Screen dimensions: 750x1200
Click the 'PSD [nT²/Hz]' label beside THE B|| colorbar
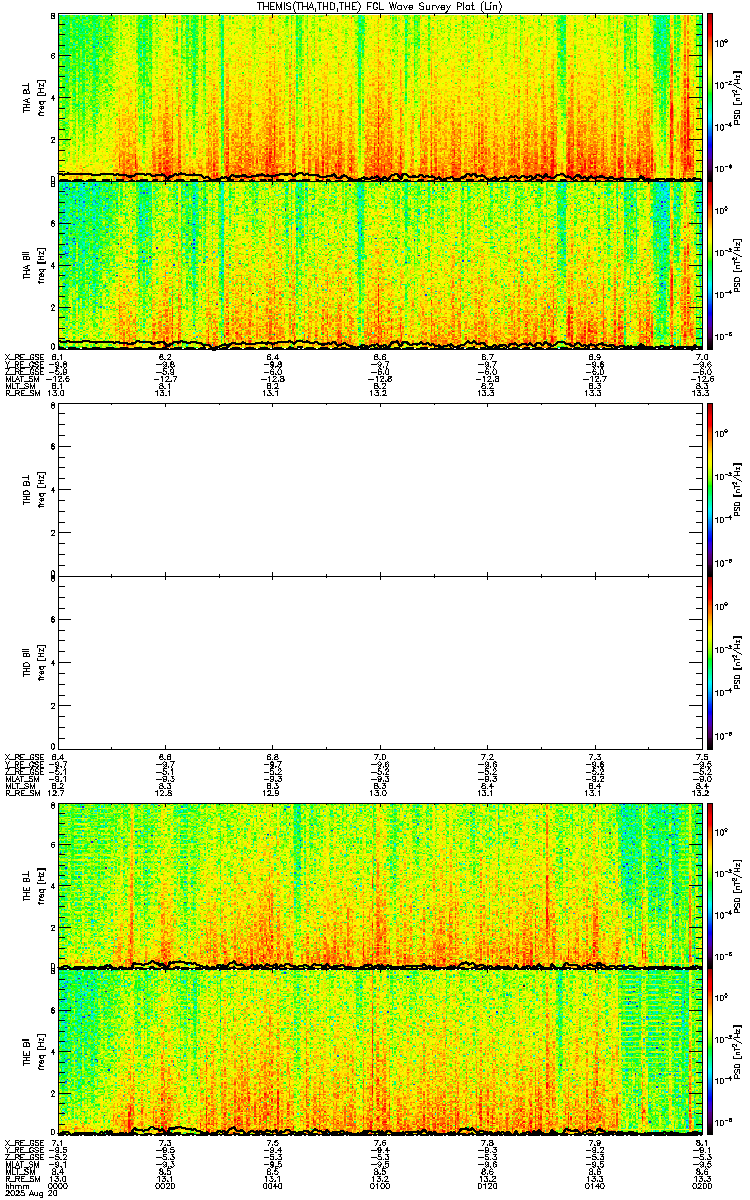738,1053
